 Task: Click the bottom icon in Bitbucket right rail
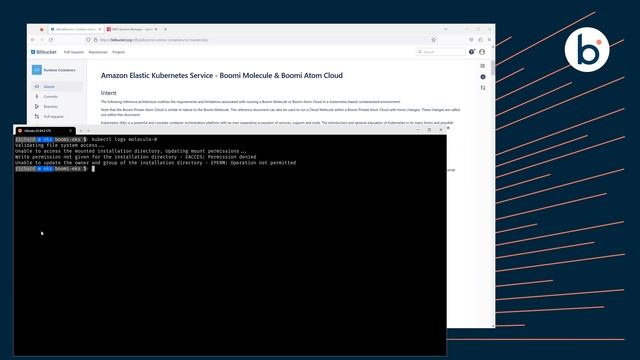coord(483,88)
